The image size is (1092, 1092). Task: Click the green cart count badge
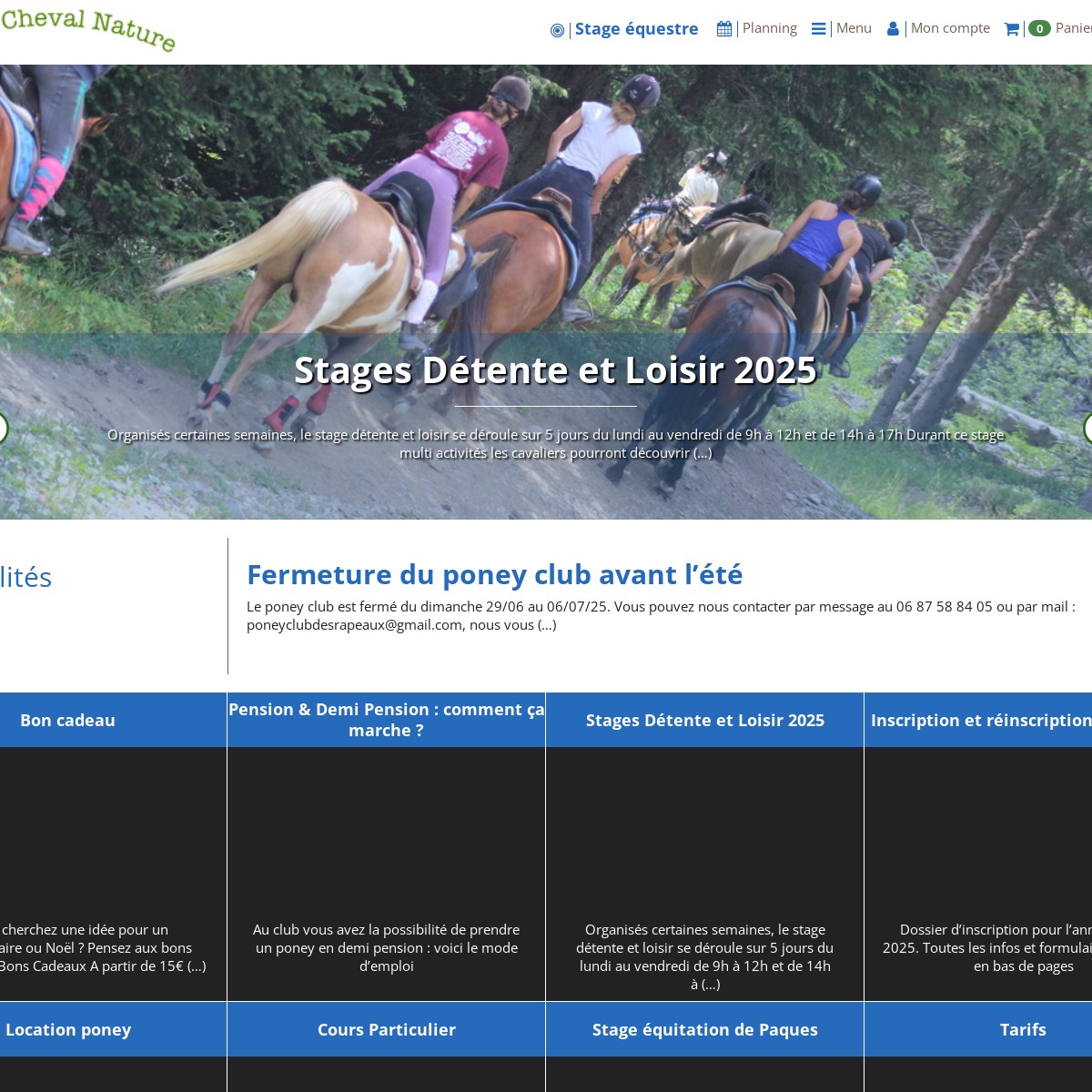click(1039, 28)
